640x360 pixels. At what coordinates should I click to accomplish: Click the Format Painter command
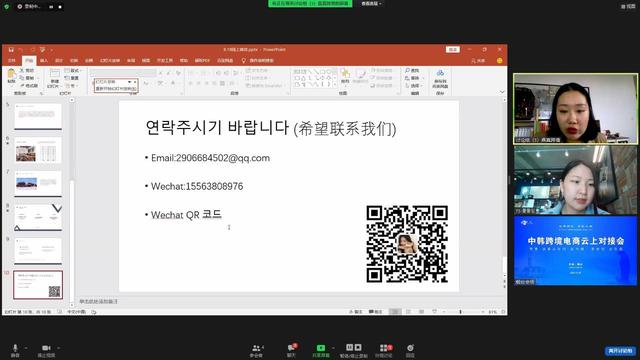[x=29, y=86]
